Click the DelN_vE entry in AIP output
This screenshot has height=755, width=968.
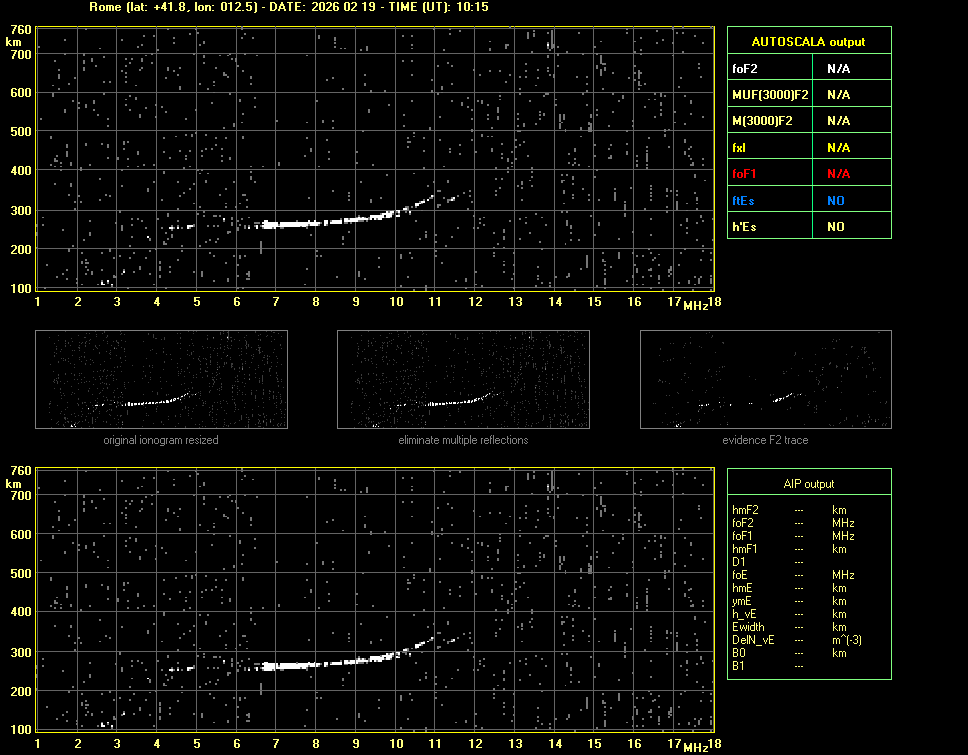pos(753,640)
